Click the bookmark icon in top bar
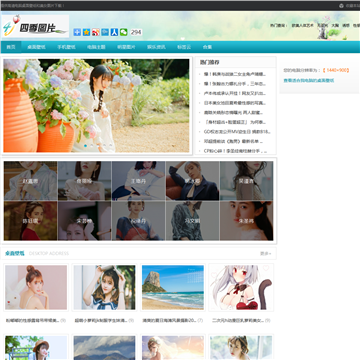The image size is (360, 360). click(x=341, y=6)
